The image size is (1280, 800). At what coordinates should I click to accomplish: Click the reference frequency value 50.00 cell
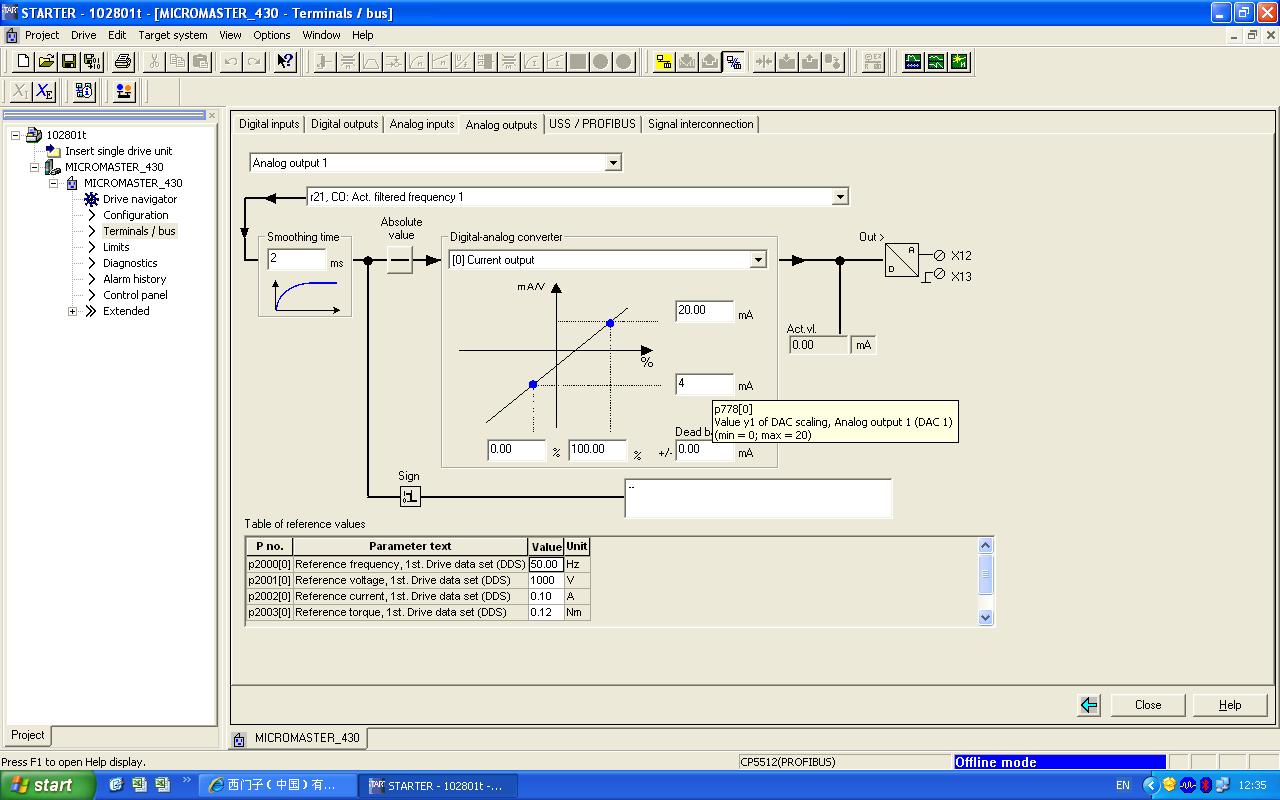point(545,564)
